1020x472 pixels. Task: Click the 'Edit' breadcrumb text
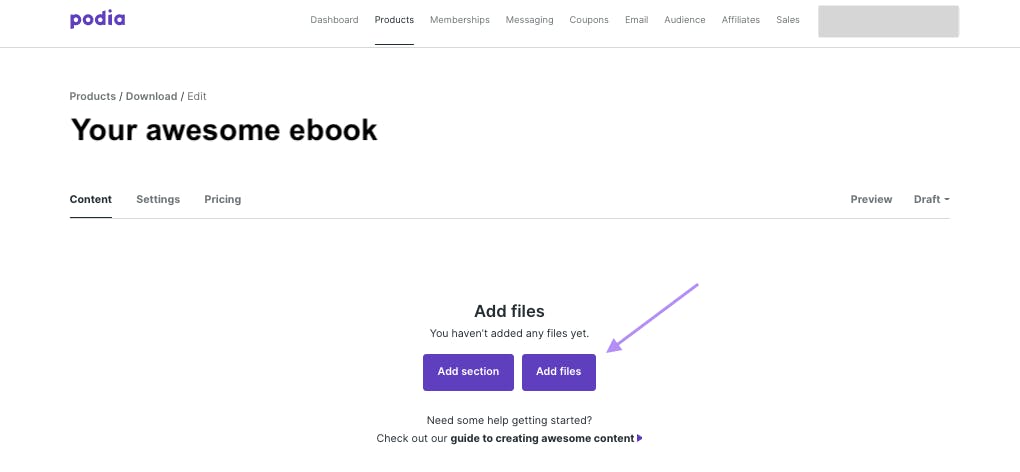[196, 96]
